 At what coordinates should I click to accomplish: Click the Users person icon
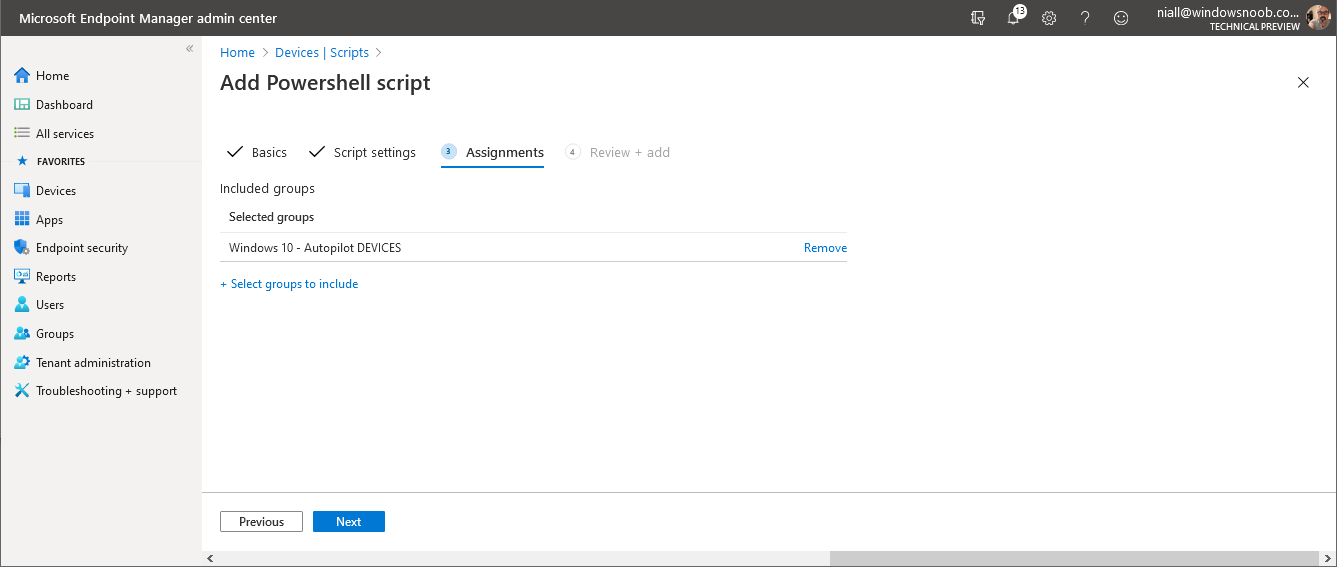click(22, 305)
